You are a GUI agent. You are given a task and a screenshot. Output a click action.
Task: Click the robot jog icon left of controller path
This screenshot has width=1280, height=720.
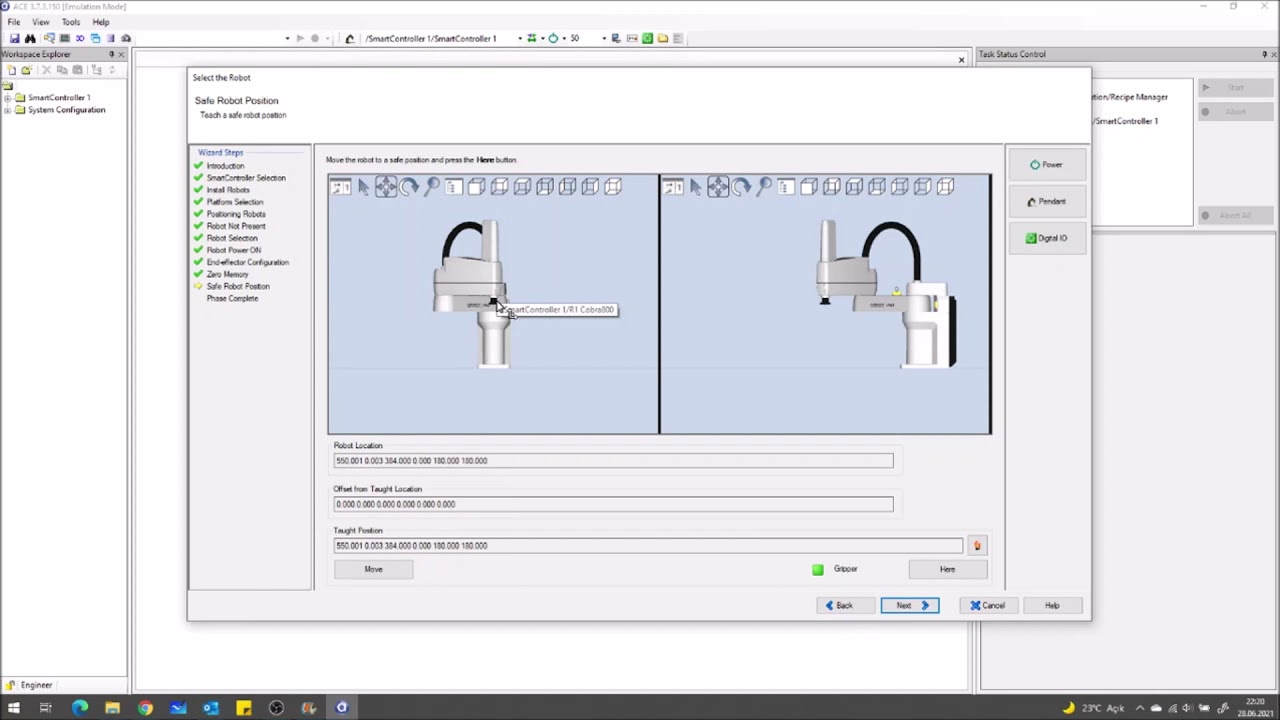[349, 38]
